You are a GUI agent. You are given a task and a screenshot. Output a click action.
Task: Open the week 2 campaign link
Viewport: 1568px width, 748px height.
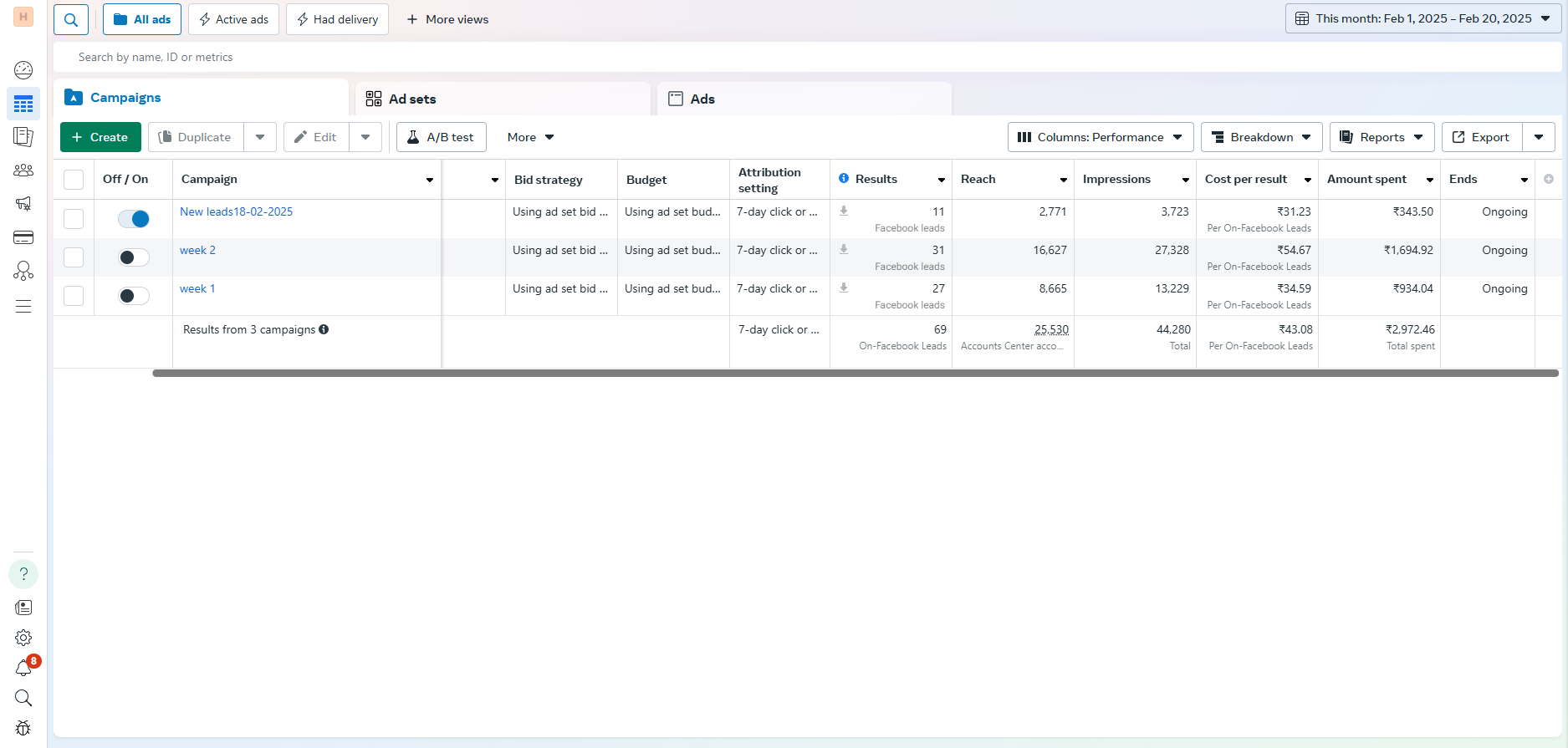pos(197,250)
